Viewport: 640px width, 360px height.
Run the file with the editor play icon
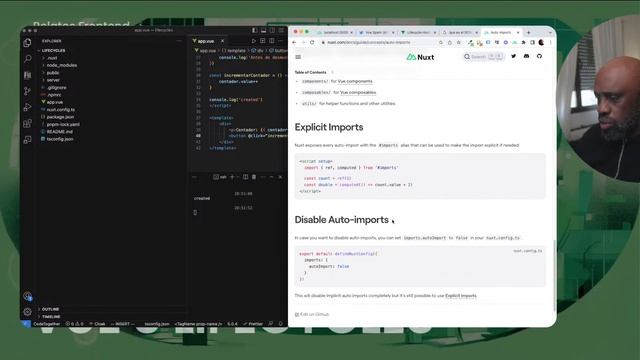tap(254, 41)
